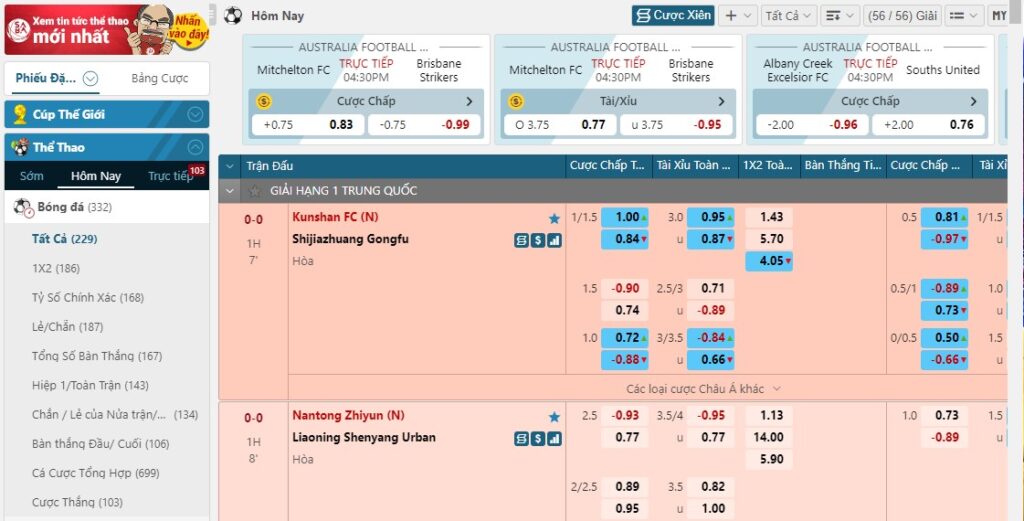Bet -0.75 at -0.99 Brisbane Strikers
The image size is (1024, 521).
click(x=424, y=125)
